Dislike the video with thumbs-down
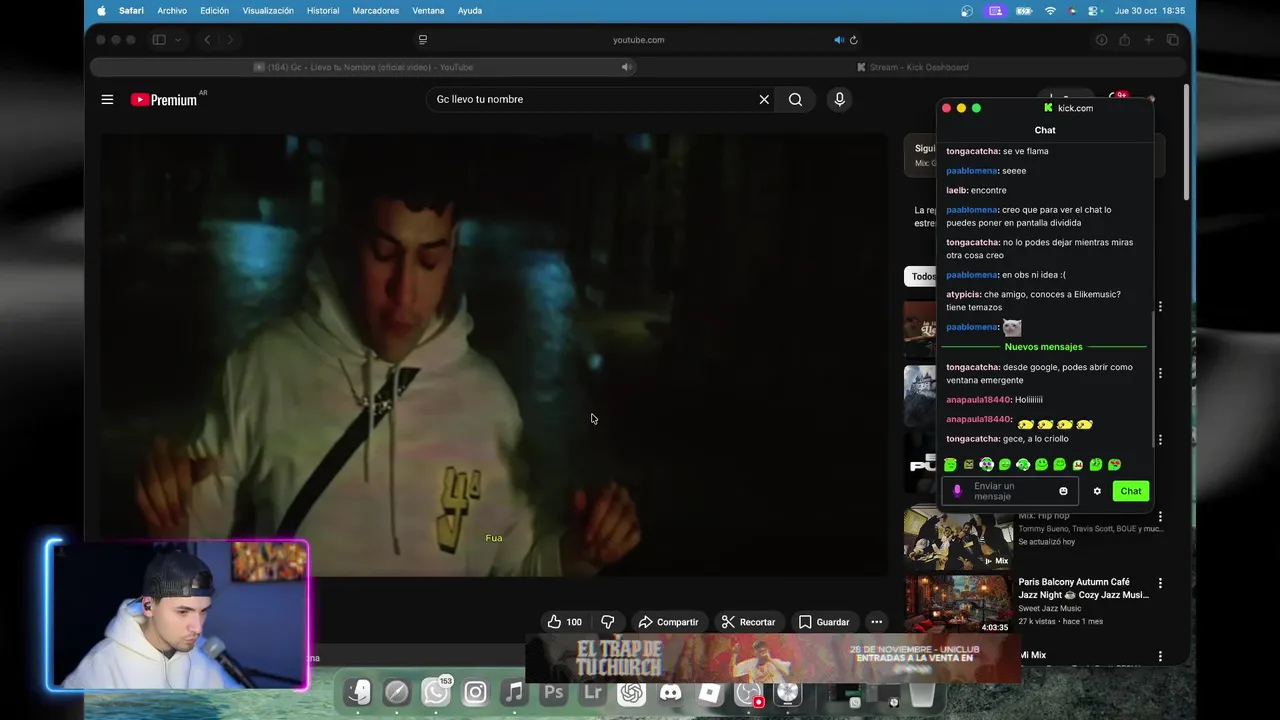The image size is (1280, 720). point(607,622)
